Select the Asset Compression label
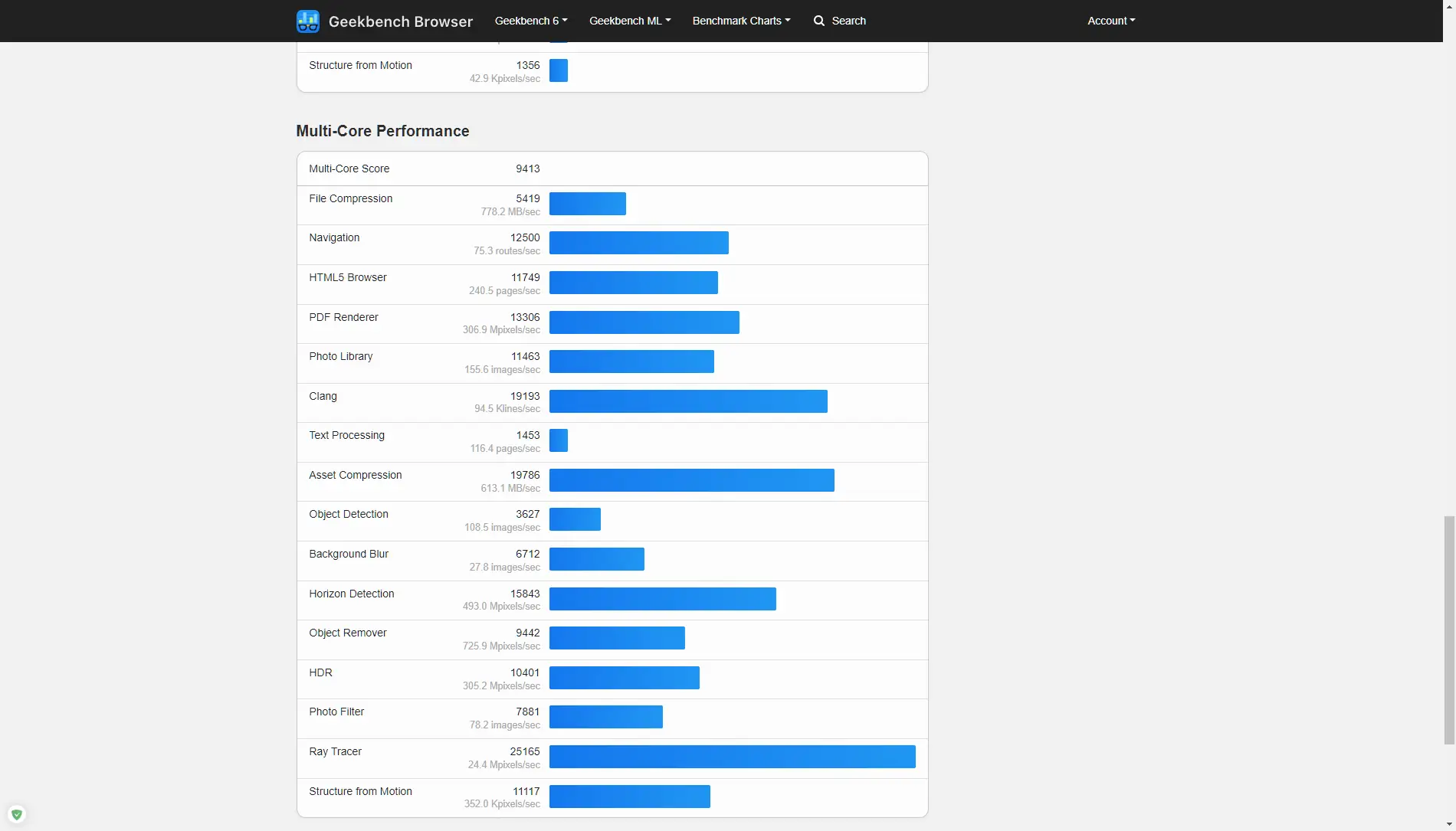 coord(356,475)
